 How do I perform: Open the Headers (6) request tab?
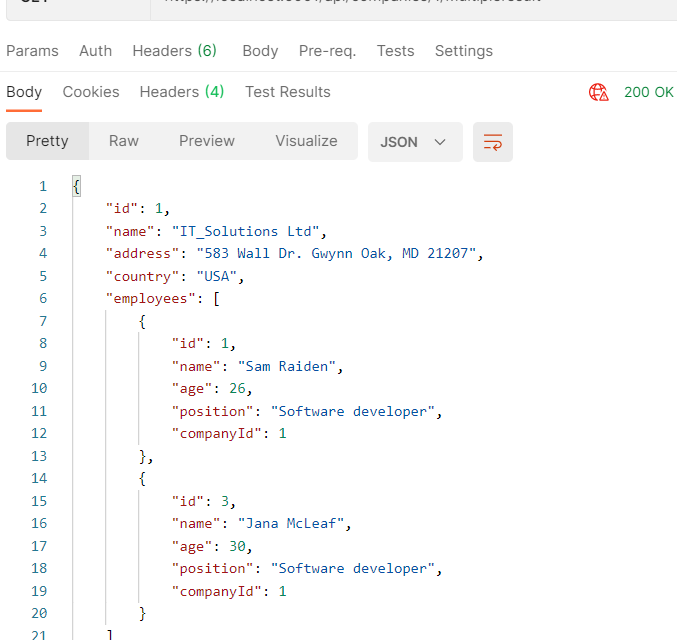click(x=174, y=51)
